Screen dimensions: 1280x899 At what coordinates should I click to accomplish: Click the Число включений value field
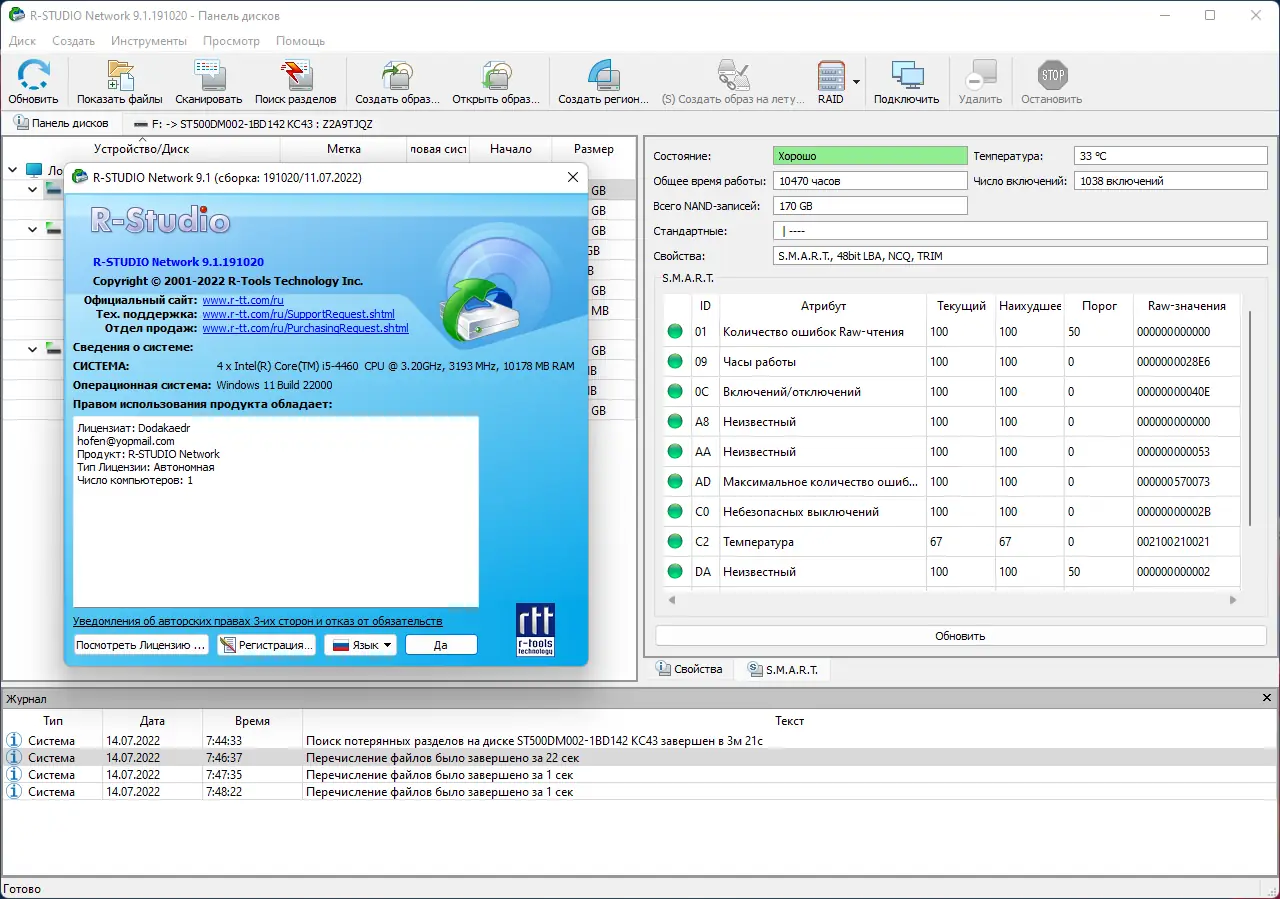coord(1170,181)
